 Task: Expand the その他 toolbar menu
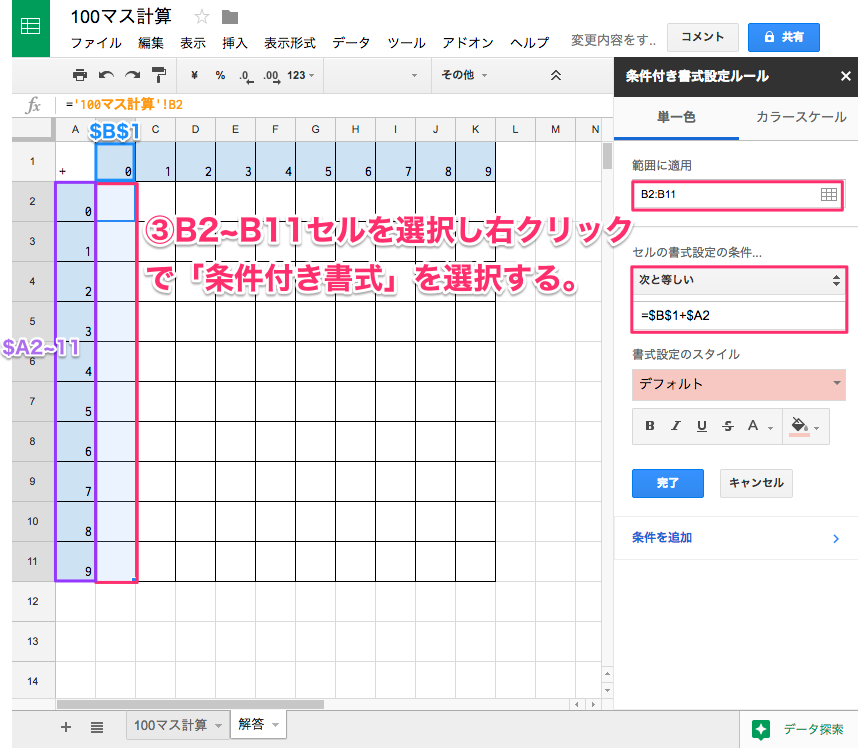464,75
